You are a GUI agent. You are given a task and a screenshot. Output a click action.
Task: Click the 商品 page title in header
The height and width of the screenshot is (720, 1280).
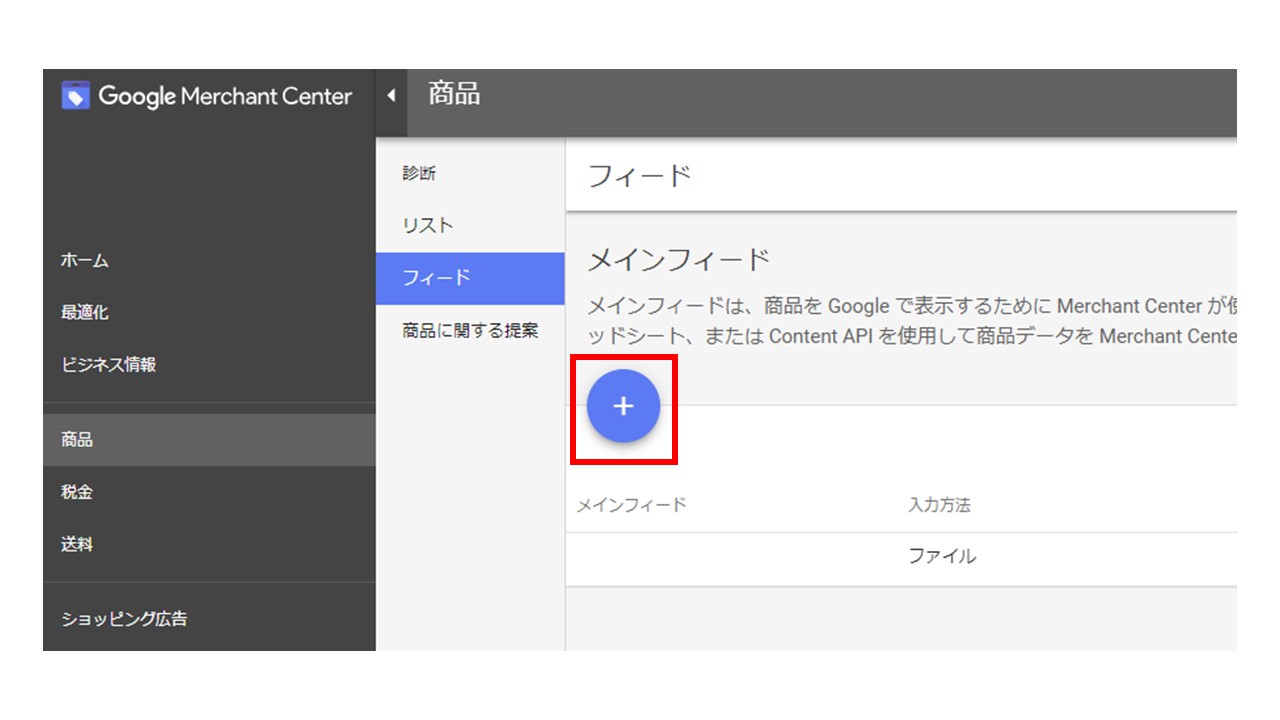pyautogui.click(x=454, y=94)
